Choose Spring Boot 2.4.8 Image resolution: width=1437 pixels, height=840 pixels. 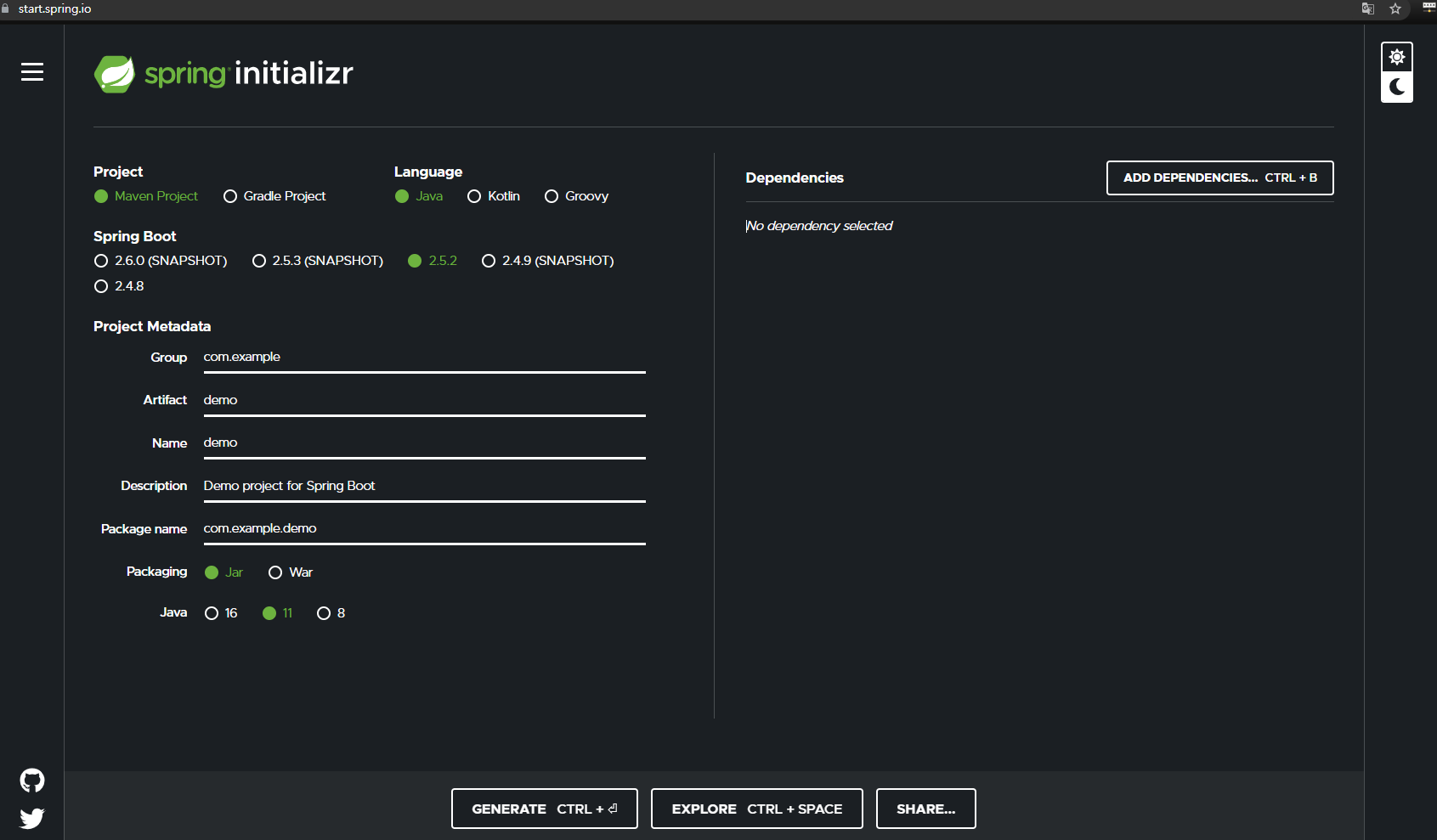[x=119, y=286]
